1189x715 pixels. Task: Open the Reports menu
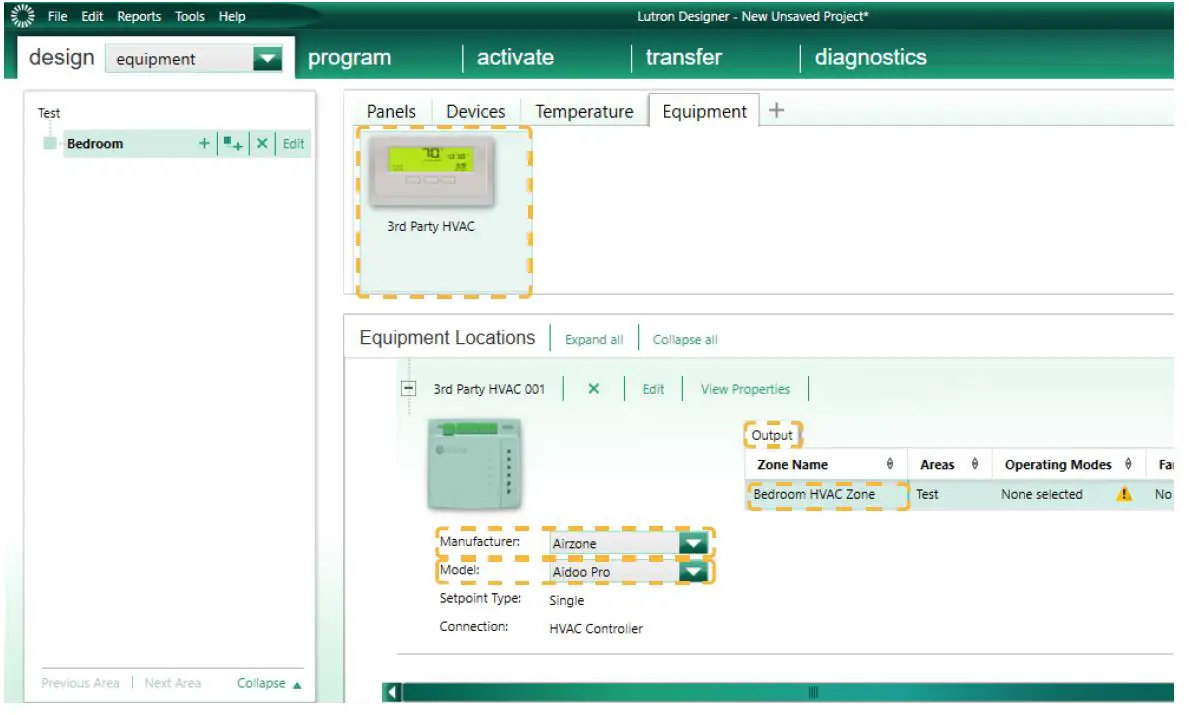138,16
